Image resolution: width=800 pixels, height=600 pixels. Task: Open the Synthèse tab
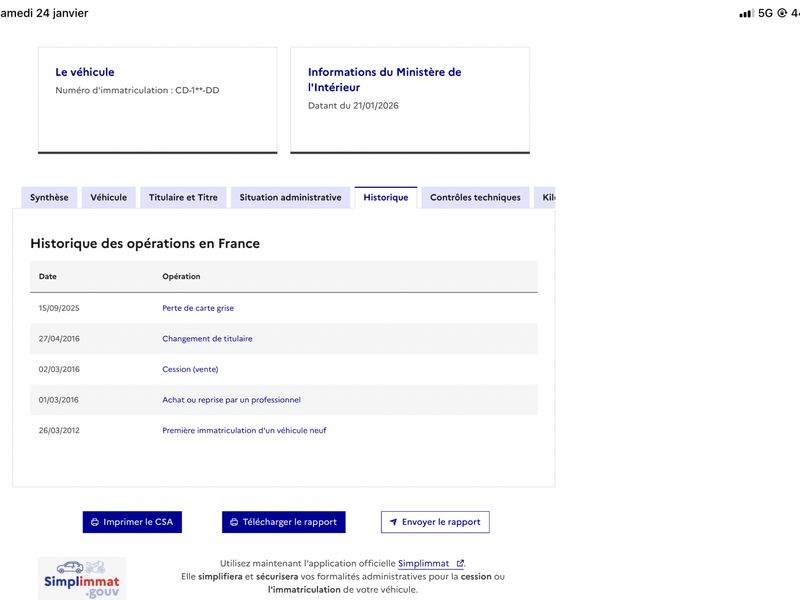[x=49, y=198]
